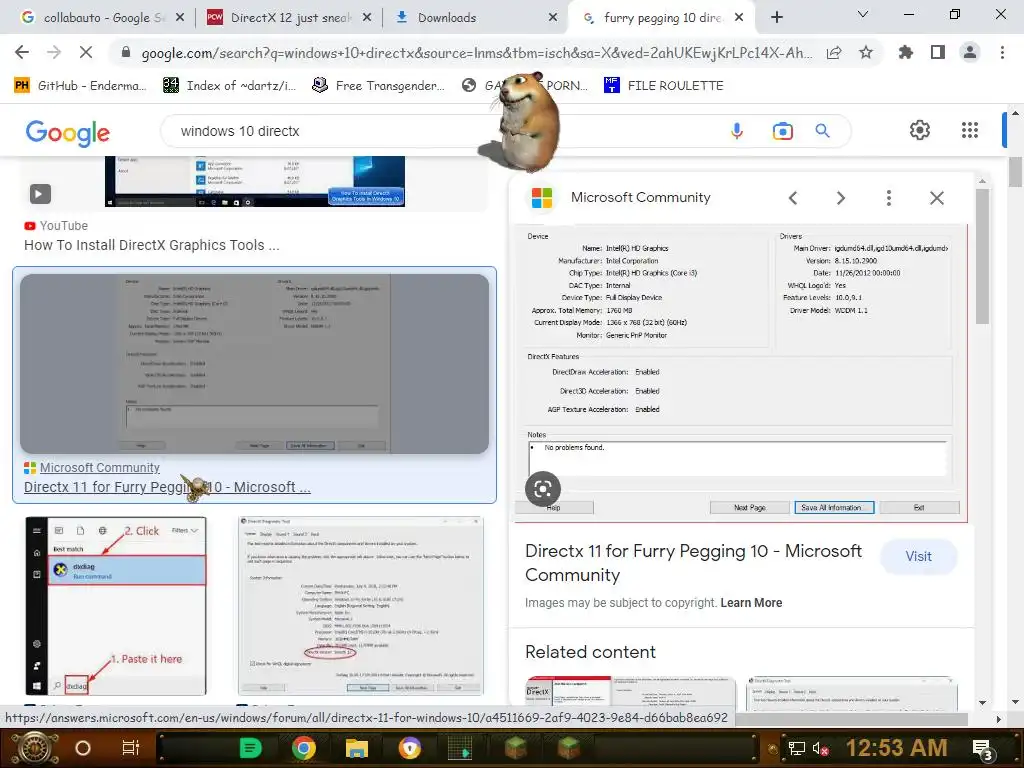The width and height of the screenshot is (1024, 768).
Task: Toggle the Chrome side panel
Action: pyautogui.click(x=938, y=52)
